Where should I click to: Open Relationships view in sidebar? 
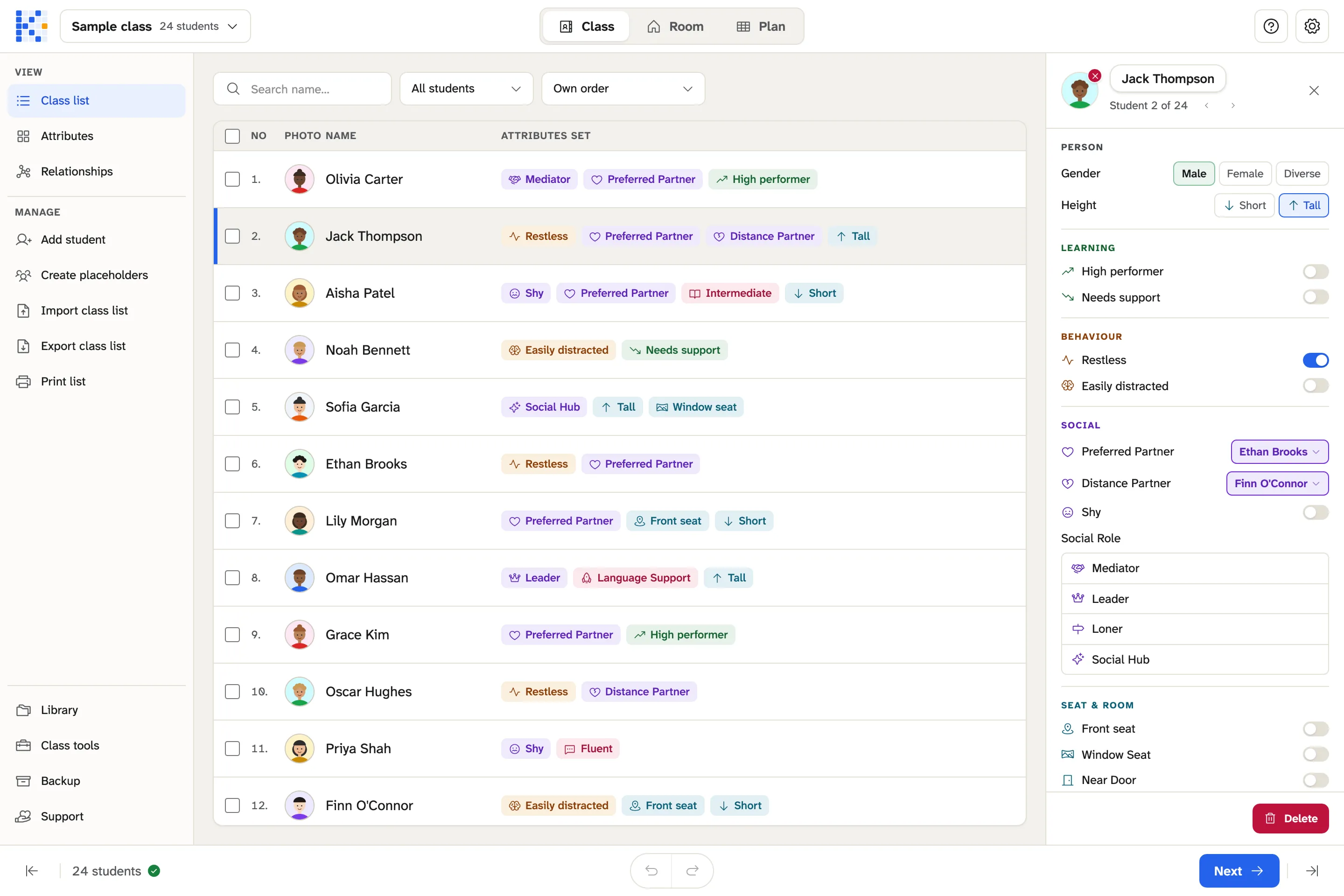click(x=77, y=171)
